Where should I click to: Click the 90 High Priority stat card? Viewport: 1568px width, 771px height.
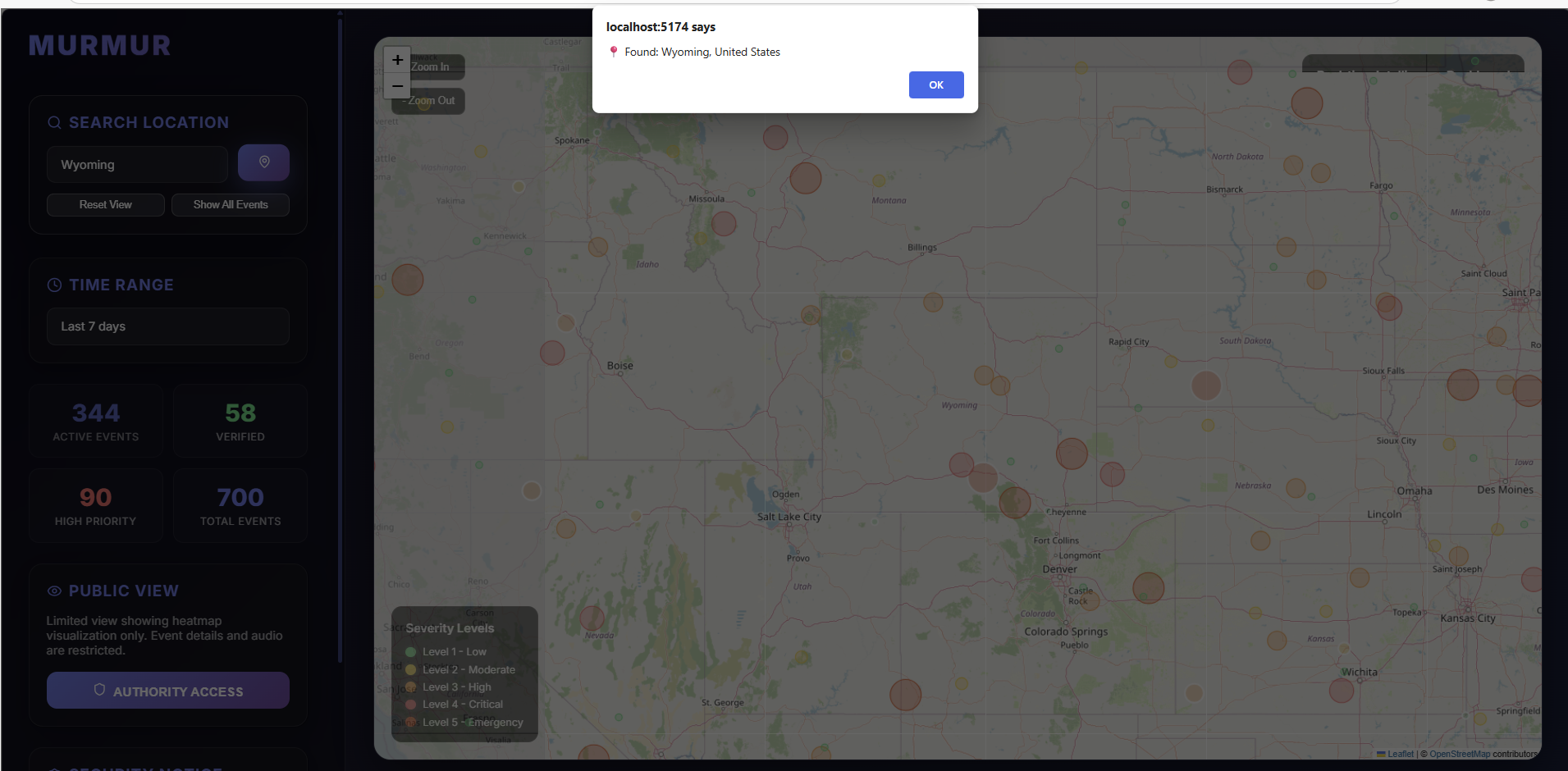tap(96, 505)
